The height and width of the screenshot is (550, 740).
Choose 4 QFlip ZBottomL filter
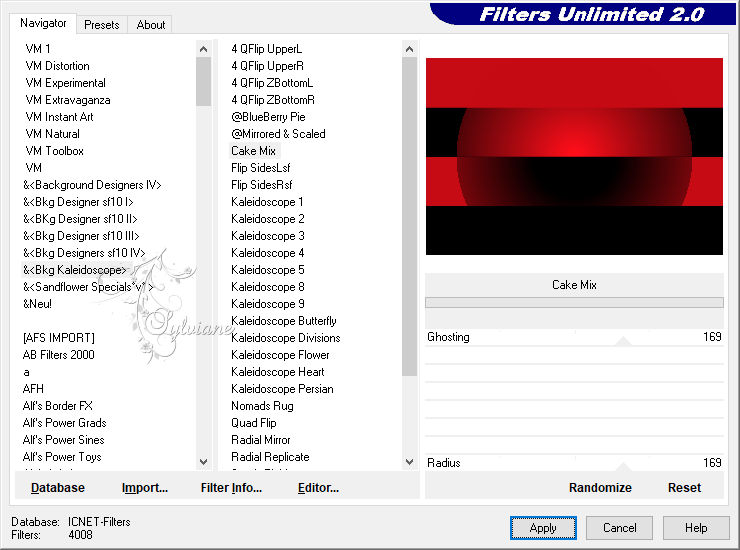coord(272,83)
